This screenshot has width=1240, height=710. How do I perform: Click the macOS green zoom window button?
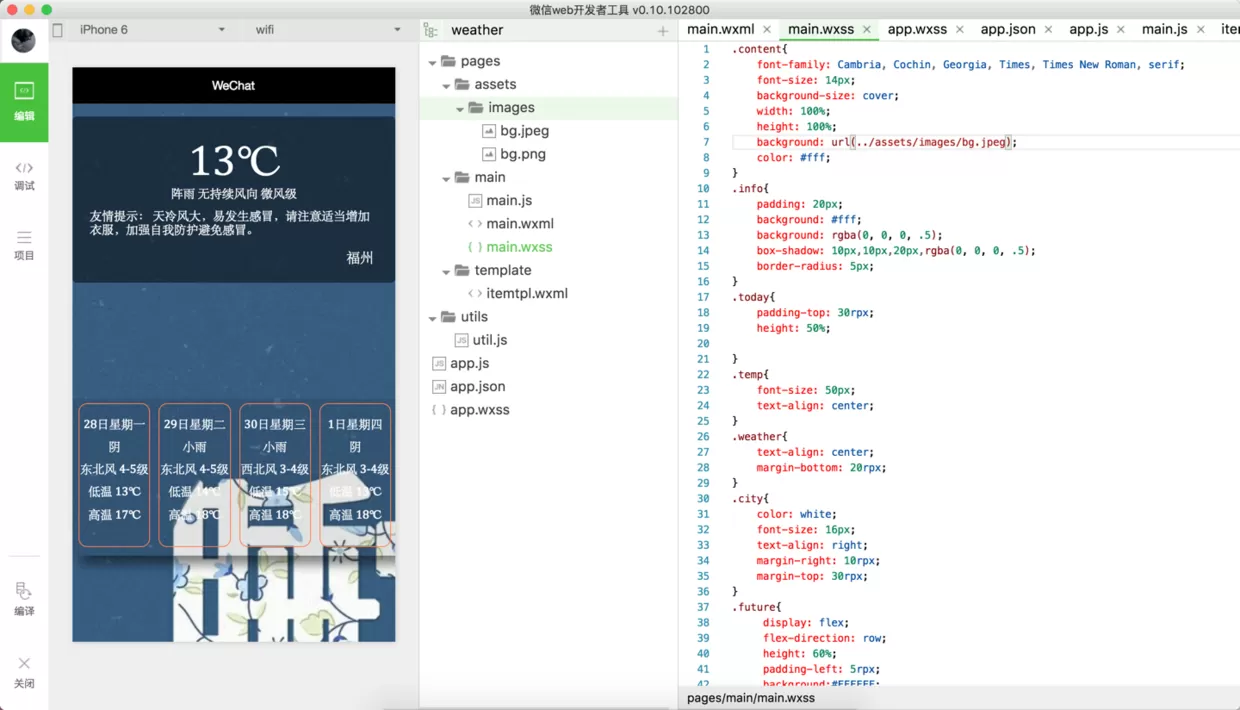46,9
